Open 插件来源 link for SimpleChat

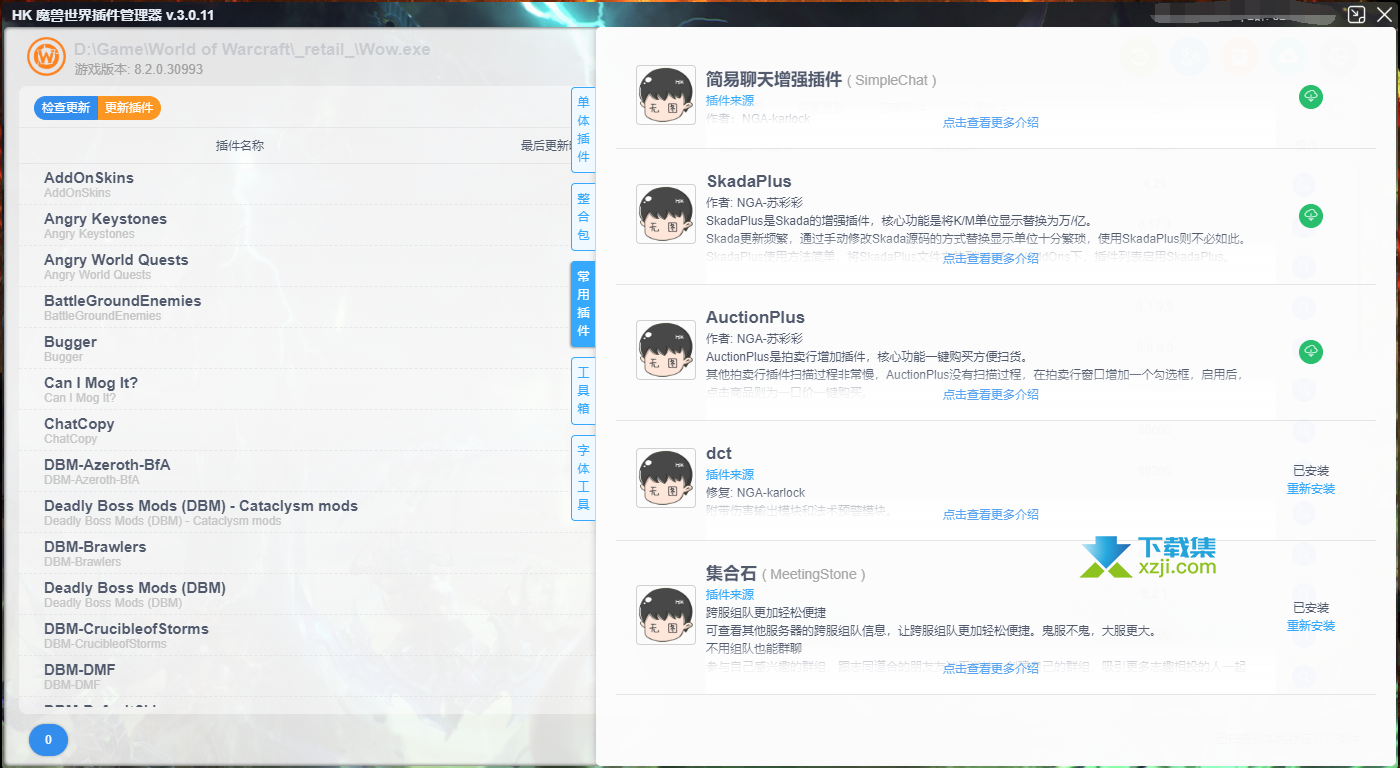730,101
